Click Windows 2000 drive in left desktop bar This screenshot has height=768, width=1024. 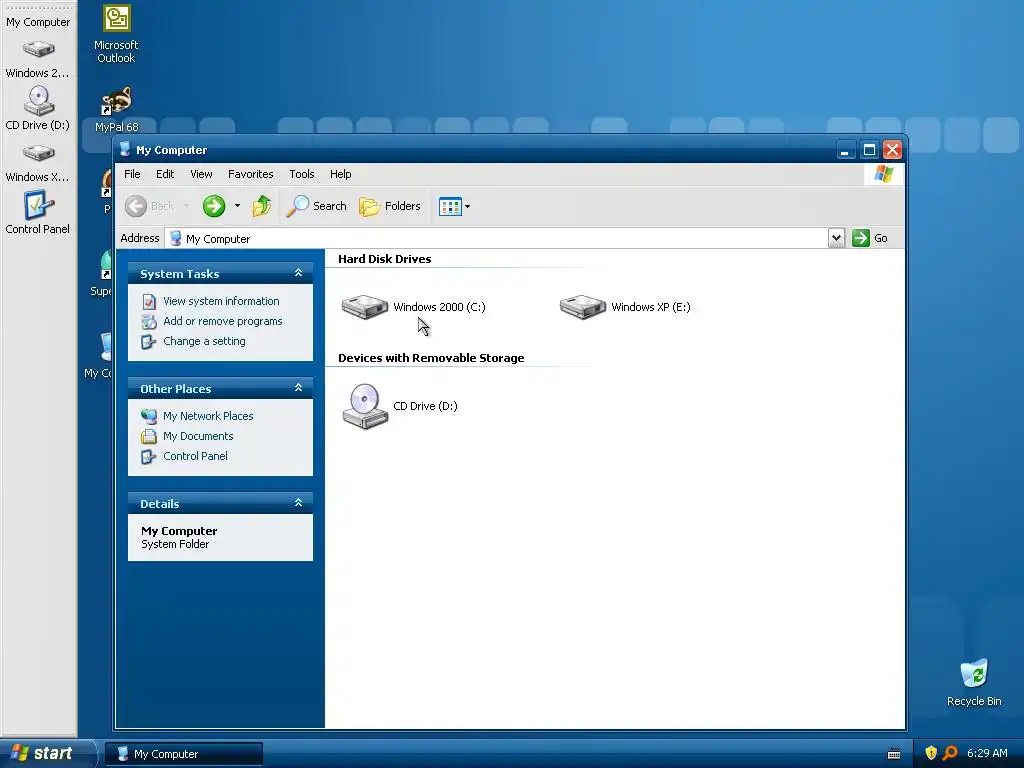(38, 59)
